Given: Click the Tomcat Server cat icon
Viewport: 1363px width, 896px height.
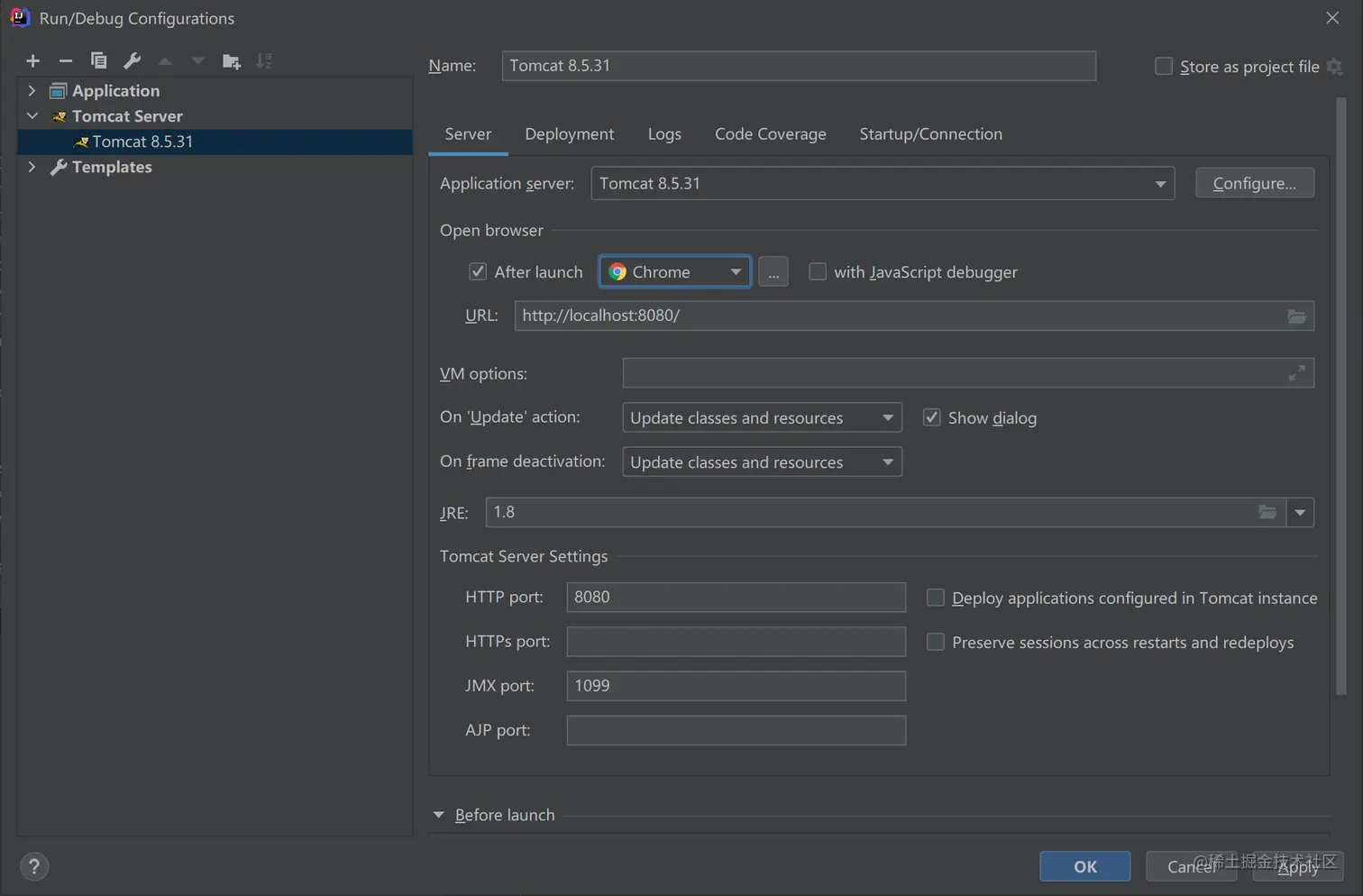Looking at the screenshot, I should click(x=59, y=116).
